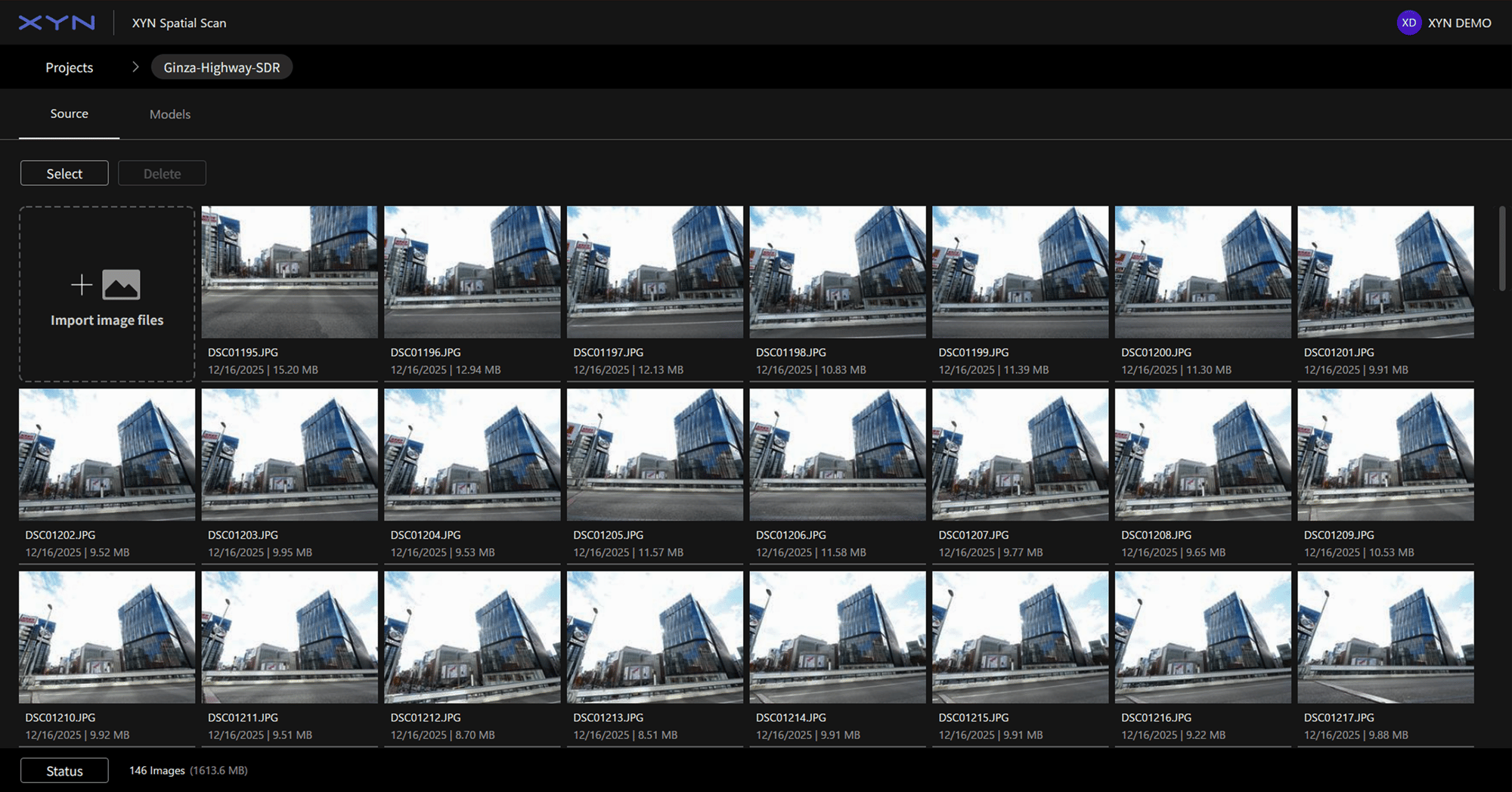
Task: Click 12/16/2025 | 11.39 MB info text
Action: point(994,370)
